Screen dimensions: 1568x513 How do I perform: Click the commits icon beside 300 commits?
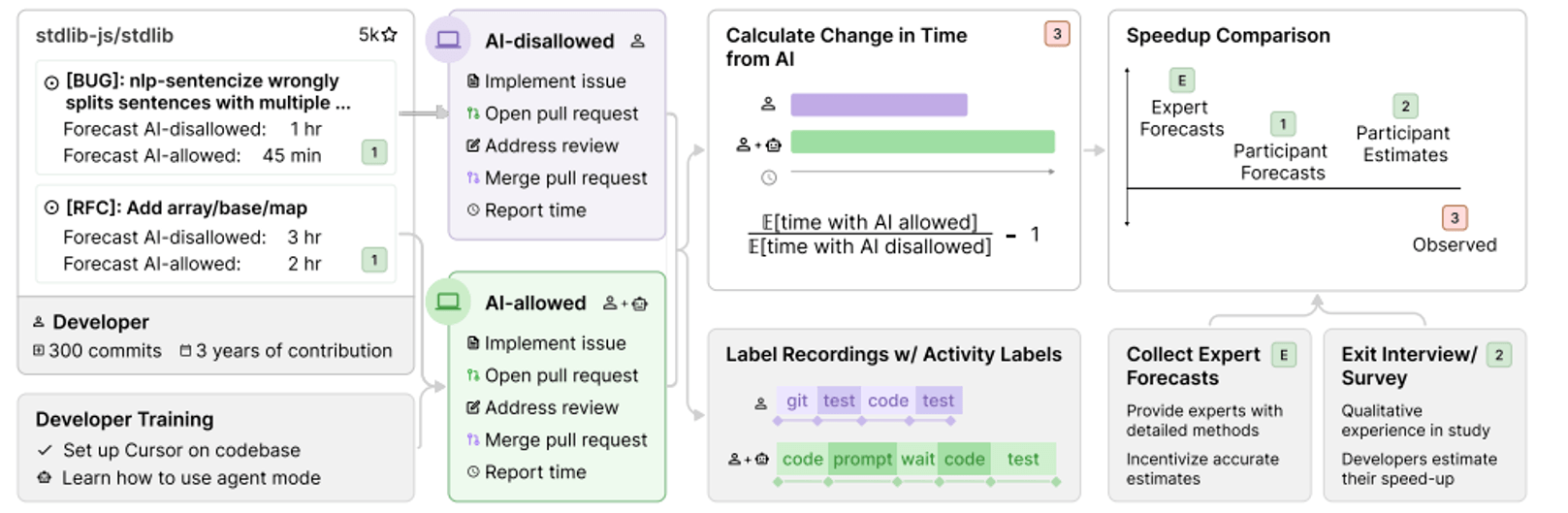click(x=40, y=351)
